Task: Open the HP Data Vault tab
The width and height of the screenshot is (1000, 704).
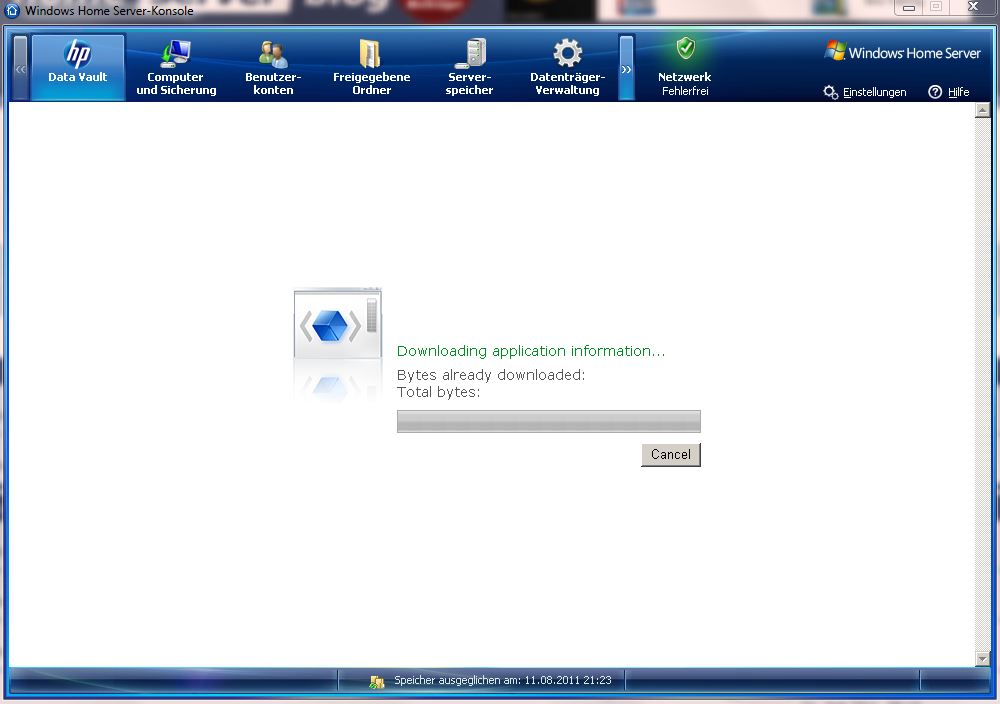Action: 78,67
